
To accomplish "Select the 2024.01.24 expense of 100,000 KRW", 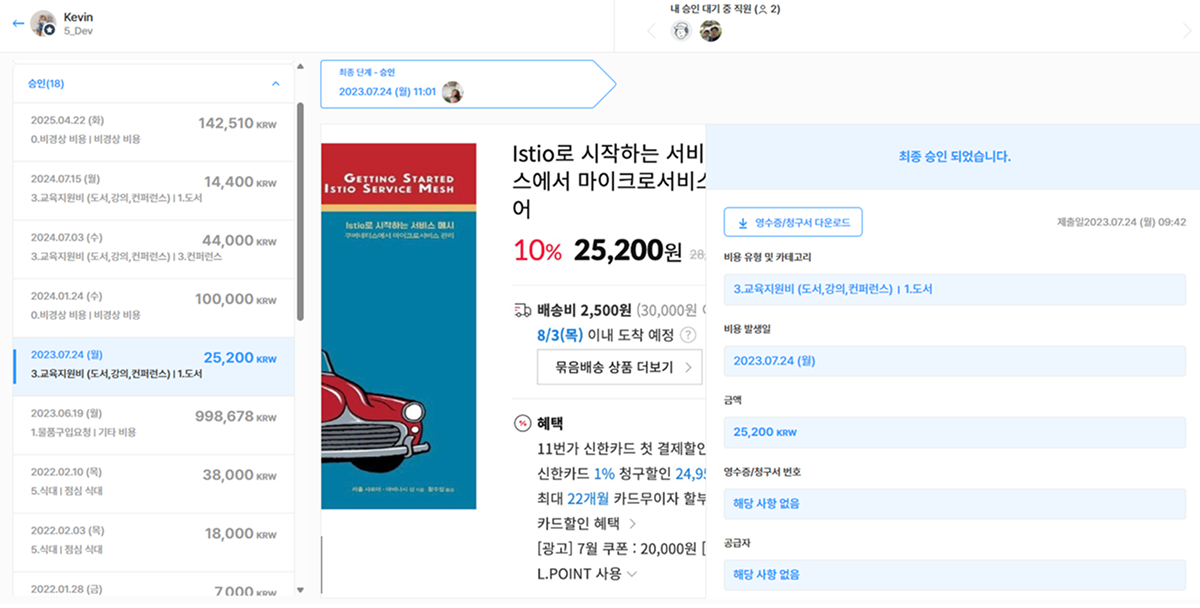I will (153, 308).
